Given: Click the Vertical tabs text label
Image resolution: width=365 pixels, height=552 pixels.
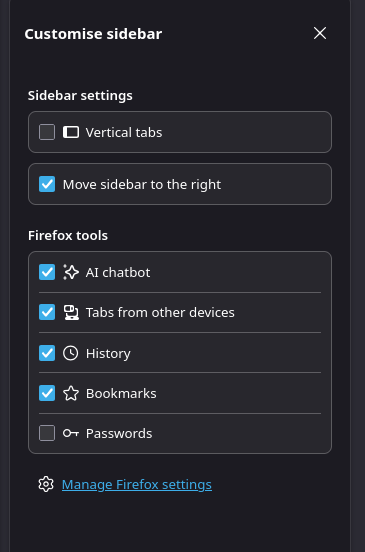Looking at the screenshot, I should tap(124, 133).
